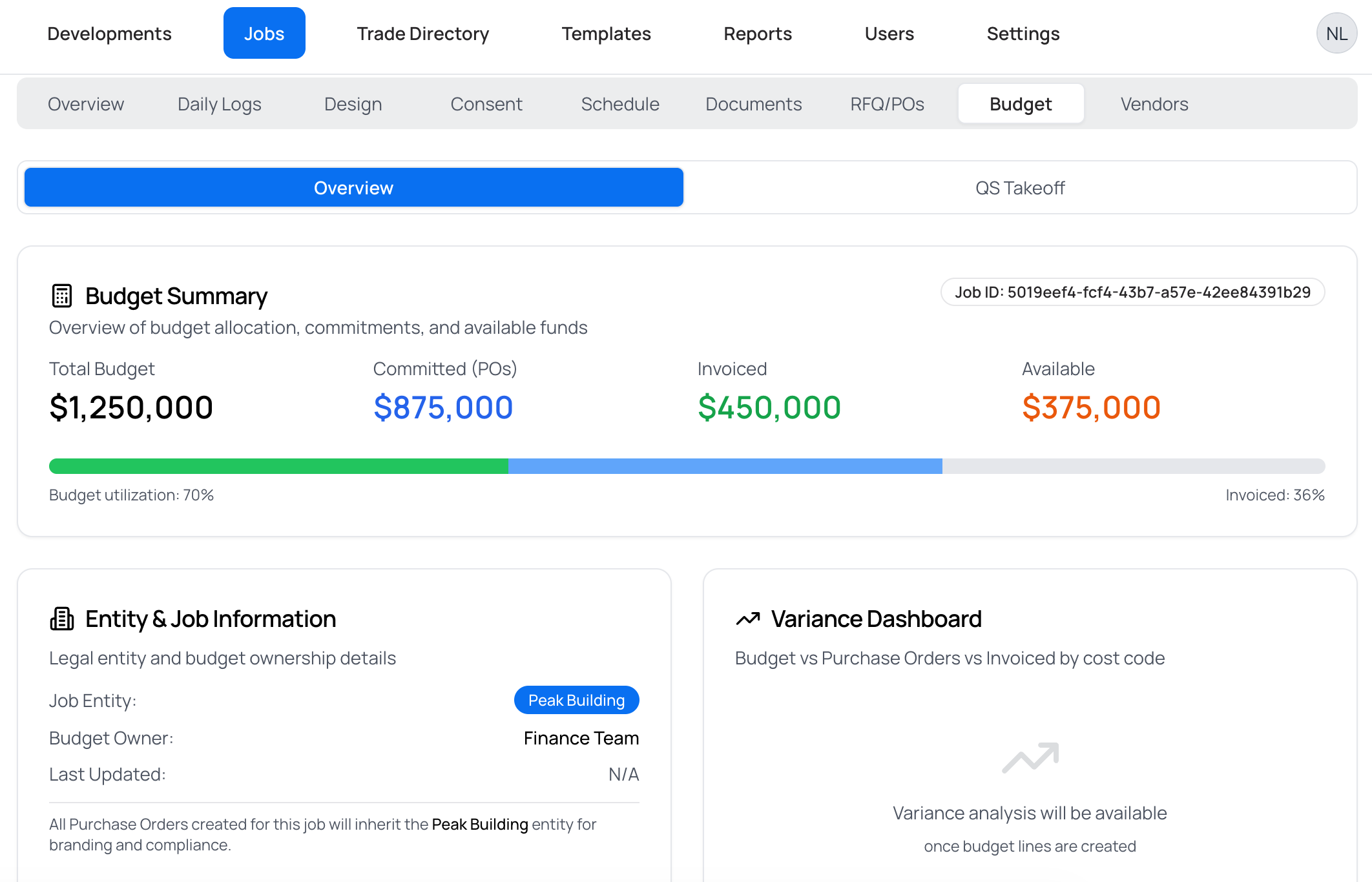Viewport: 1372px width, 882px height.
Task: Click the Variance Dashboard trend icon
Action: pyautogui.click(x=748, y=619)
